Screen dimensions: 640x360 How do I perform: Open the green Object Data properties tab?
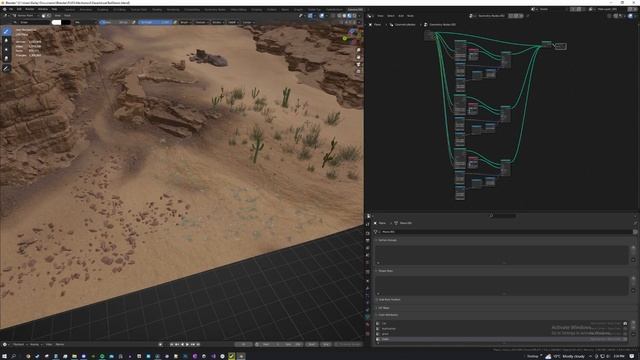(x=368, y=317)
